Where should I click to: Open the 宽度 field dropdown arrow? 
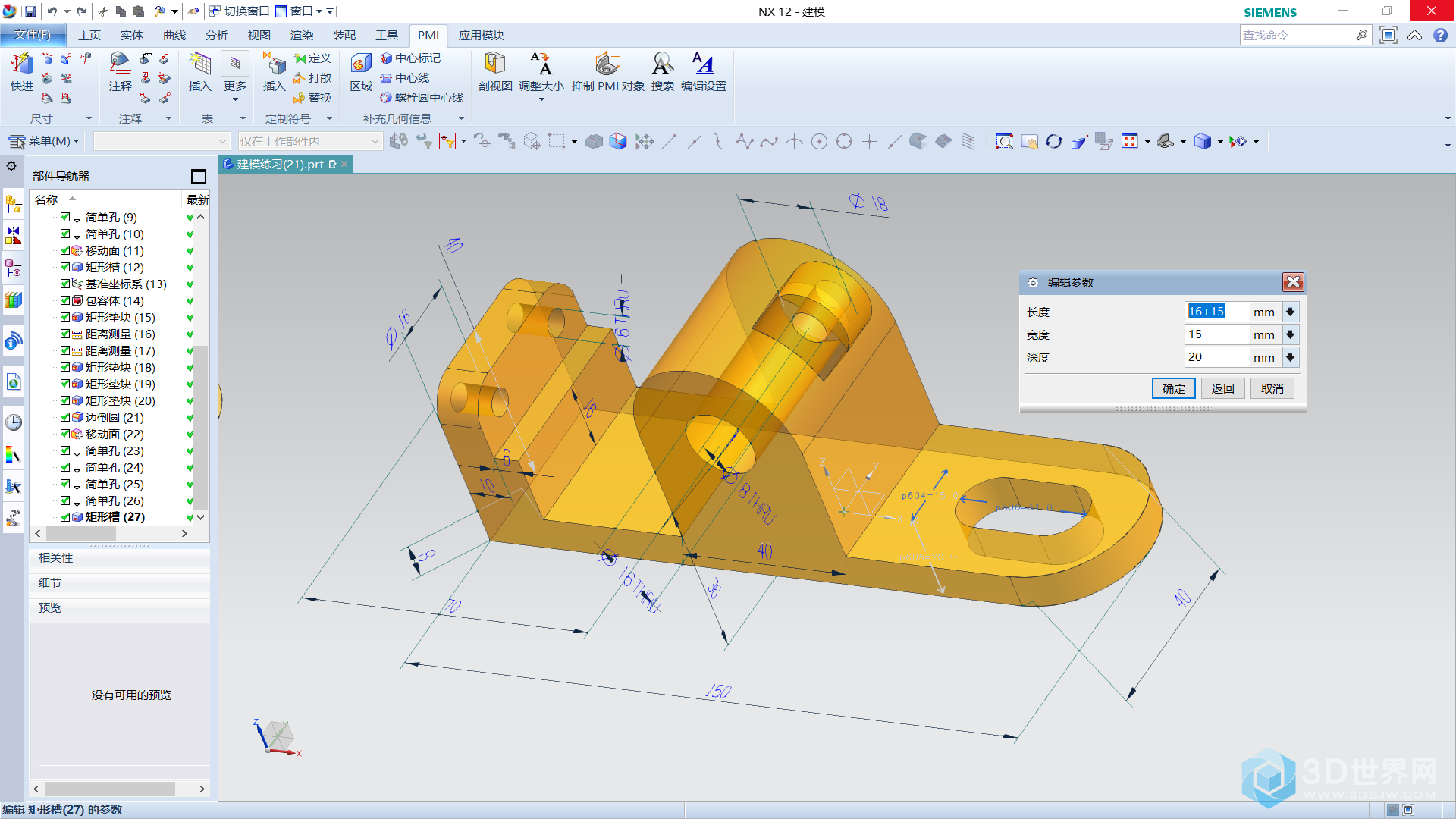1290,334
